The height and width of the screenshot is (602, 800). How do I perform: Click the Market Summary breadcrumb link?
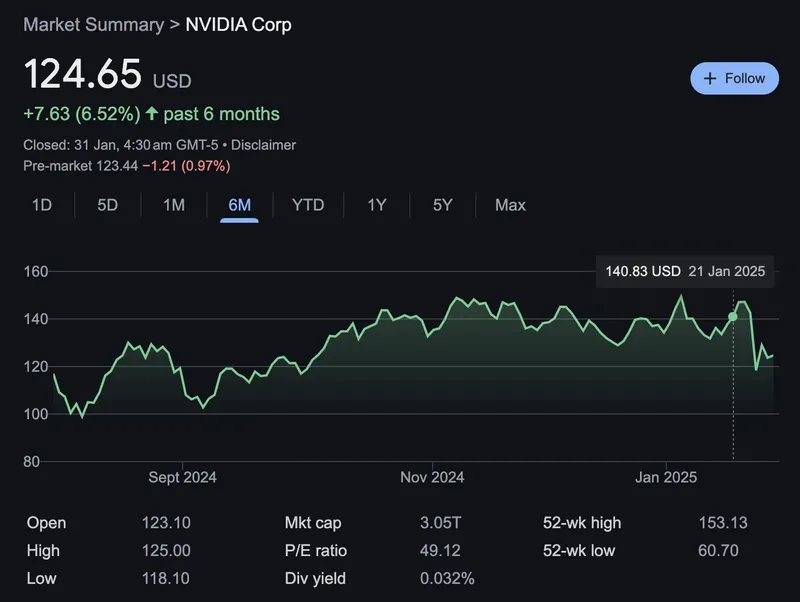point(94,24)
